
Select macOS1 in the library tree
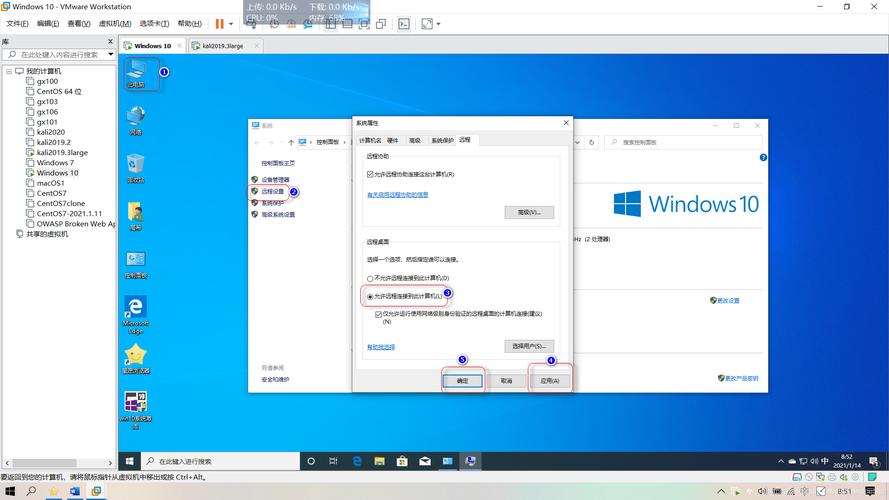click(45, 183)
